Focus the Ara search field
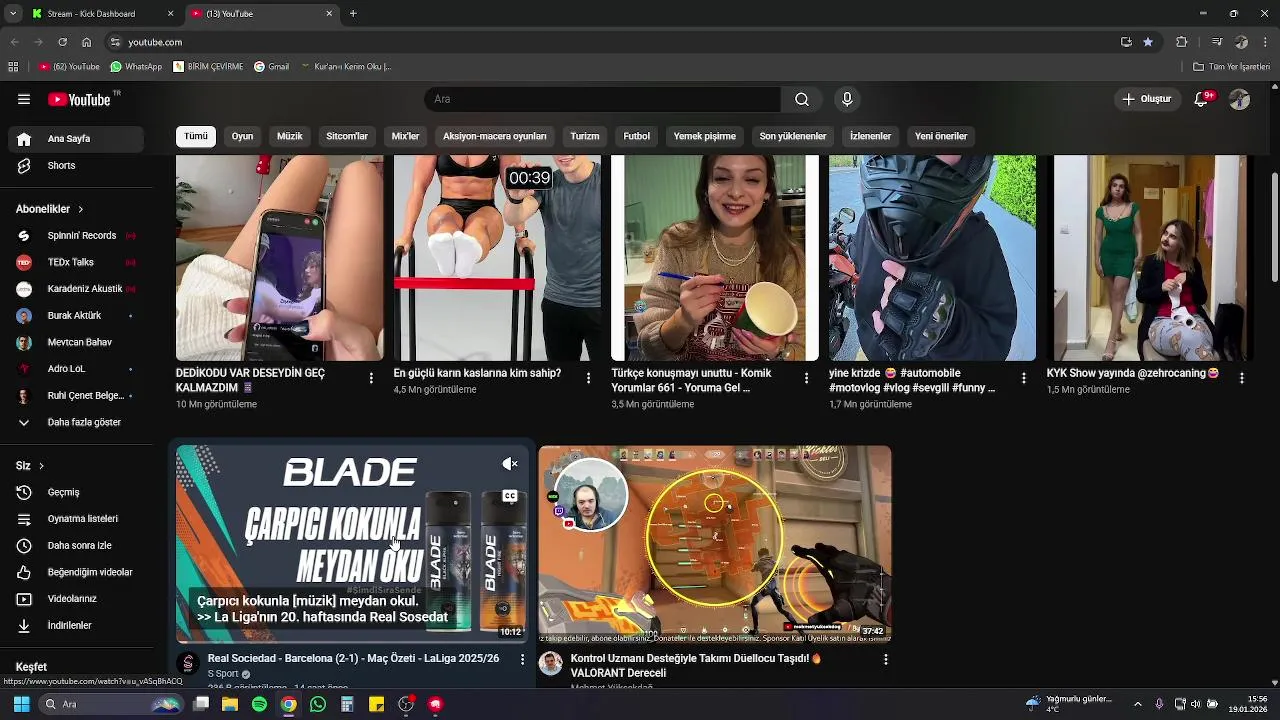This screenshot has width=1280, height=720. click(x=602, y=99)
